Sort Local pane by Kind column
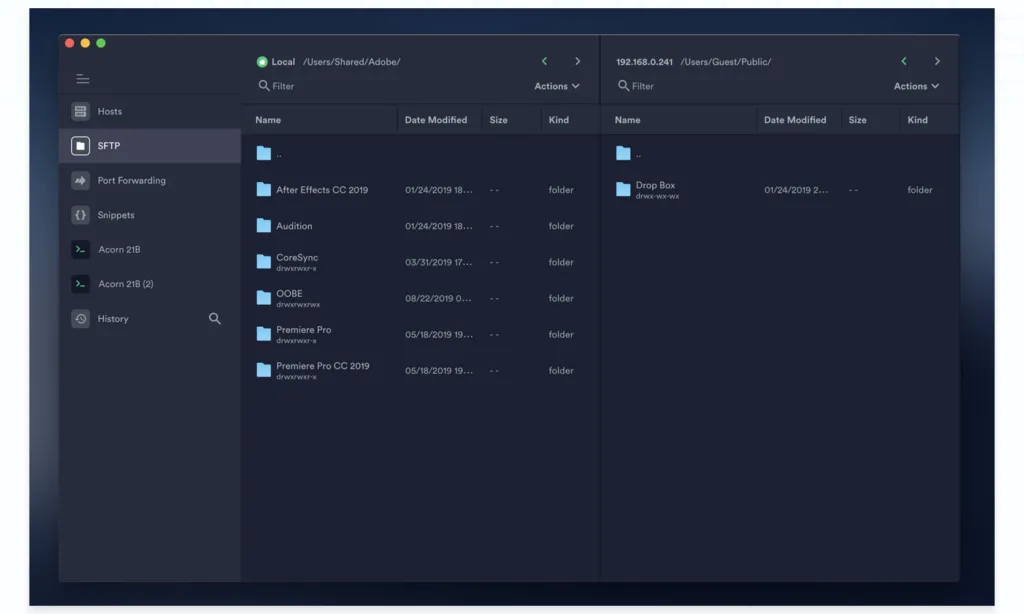1024x614 pixels. [x=558, y=120]
